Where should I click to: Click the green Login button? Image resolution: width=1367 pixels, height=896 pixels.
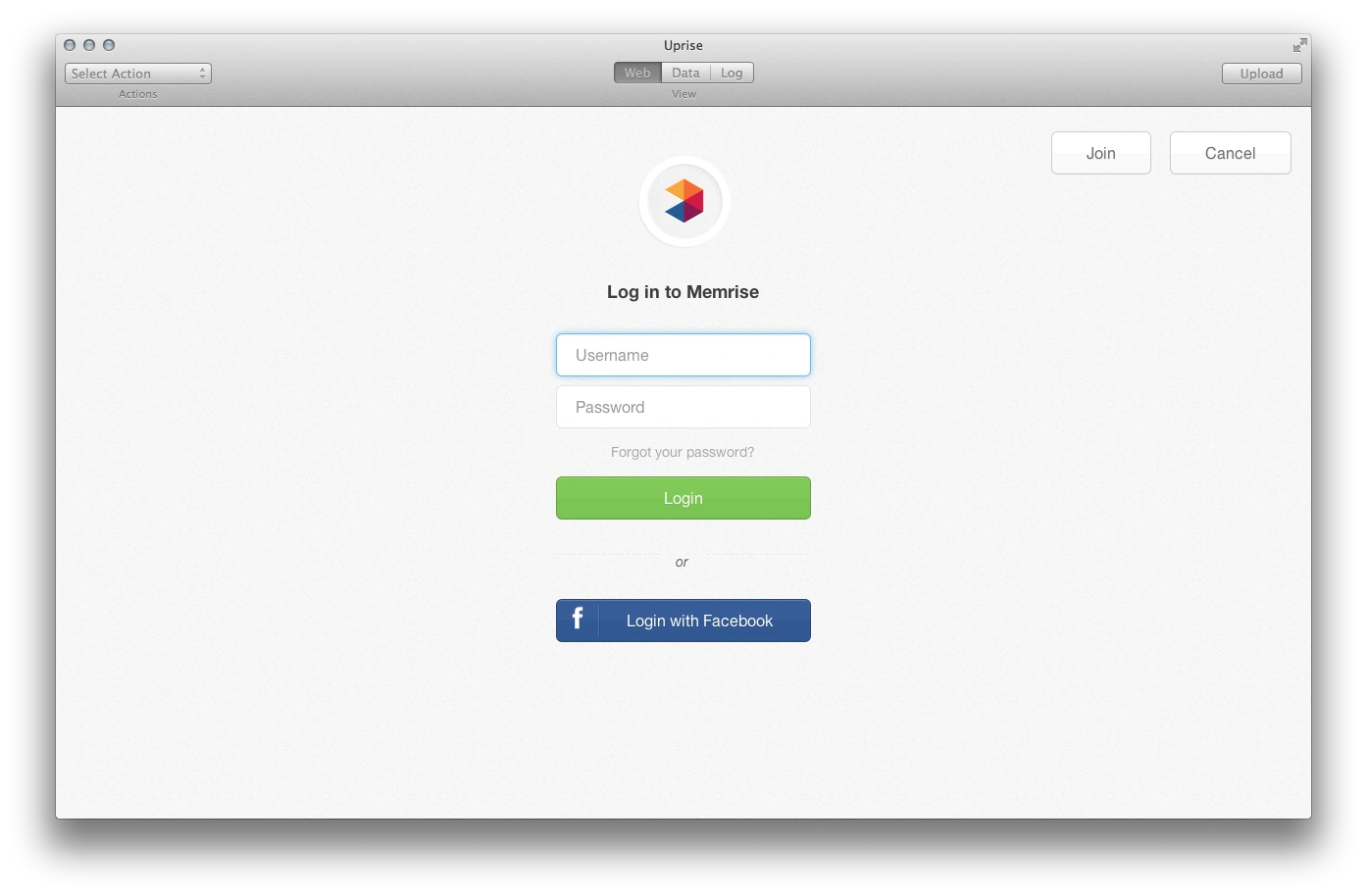(x=683, y=498)
